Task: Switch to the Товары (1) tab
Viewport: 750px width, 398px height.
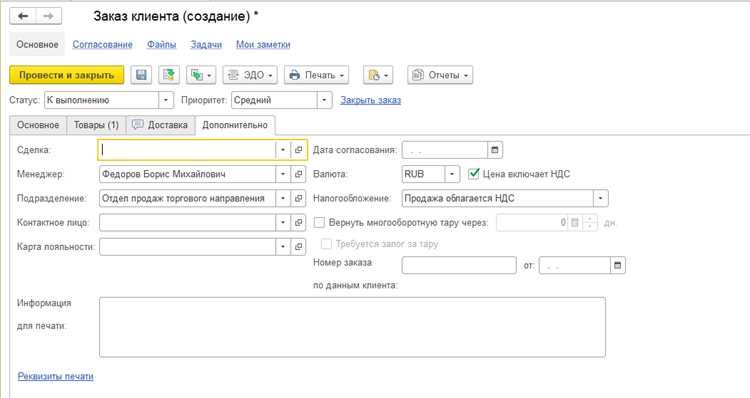Action: [96, 125]
